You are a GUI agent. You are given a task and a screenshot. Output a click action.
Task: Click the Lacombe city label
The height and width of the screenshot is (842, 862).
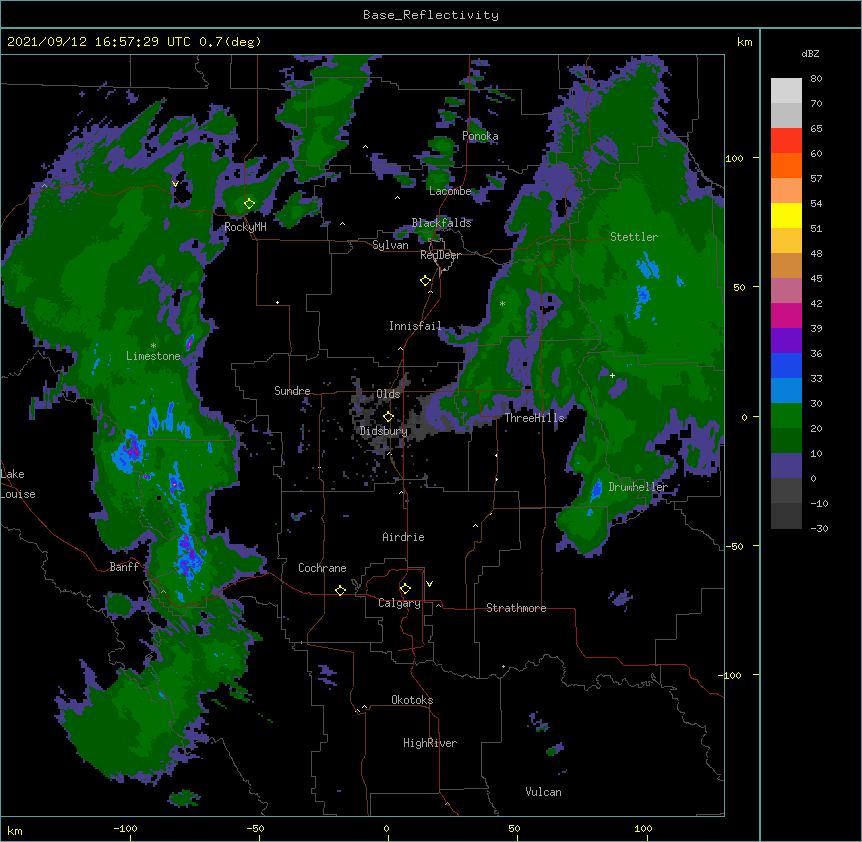coord(451,191)
